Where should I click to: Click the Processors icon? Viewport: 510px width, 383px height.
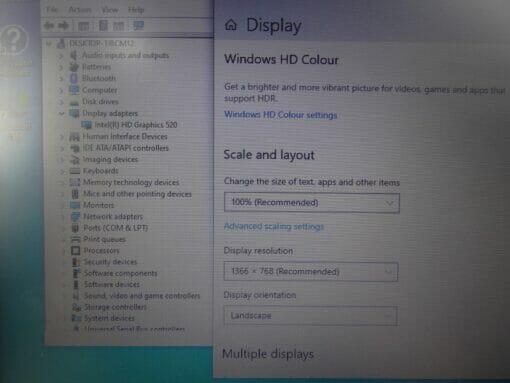coord(76,251)
